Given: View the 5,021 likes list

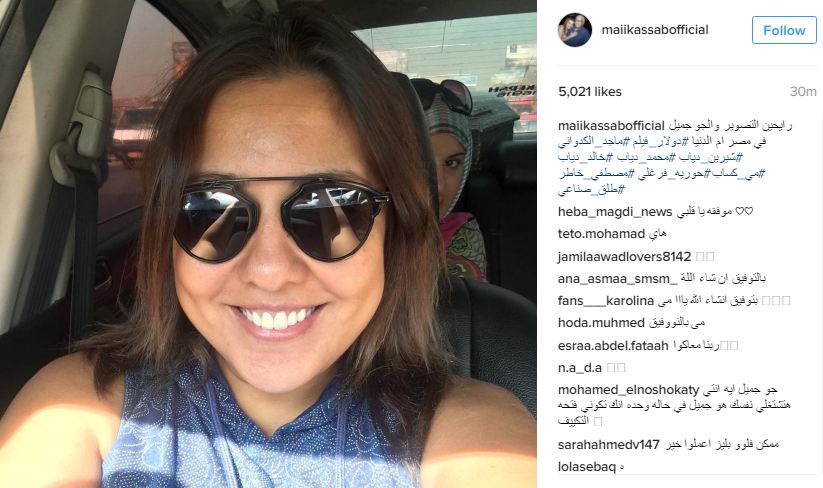Looking at the screenshot, I should (589, 92).
